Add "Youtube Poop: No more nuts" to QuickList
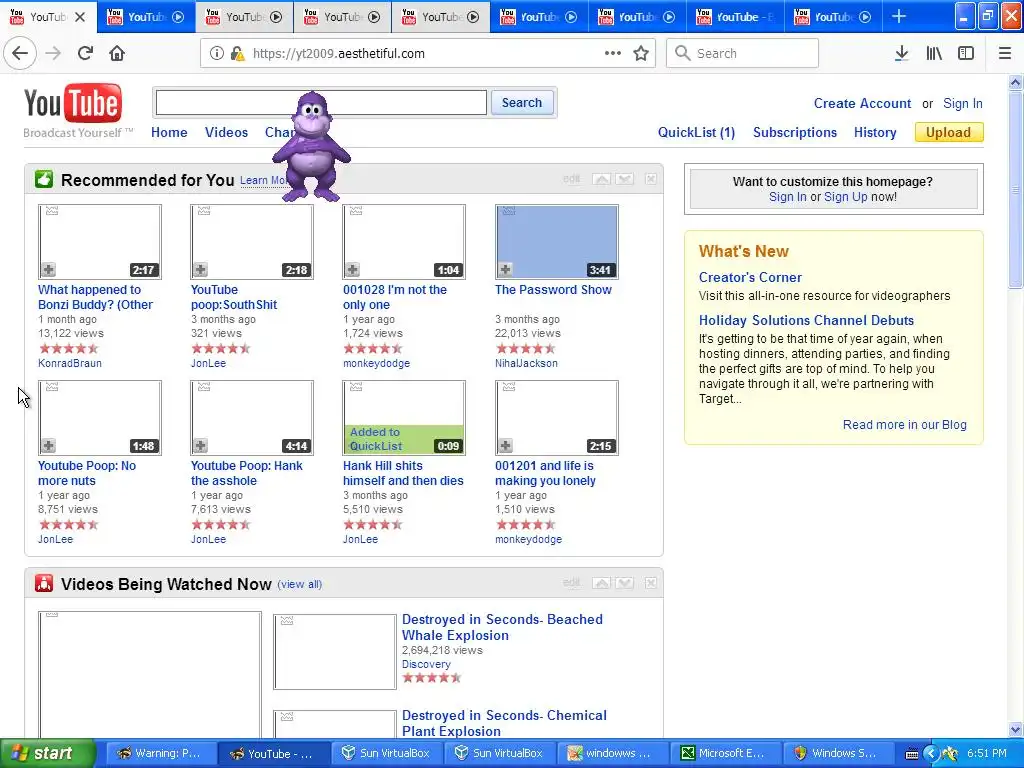The image size is (1024, 768). (x=48, y=446)
